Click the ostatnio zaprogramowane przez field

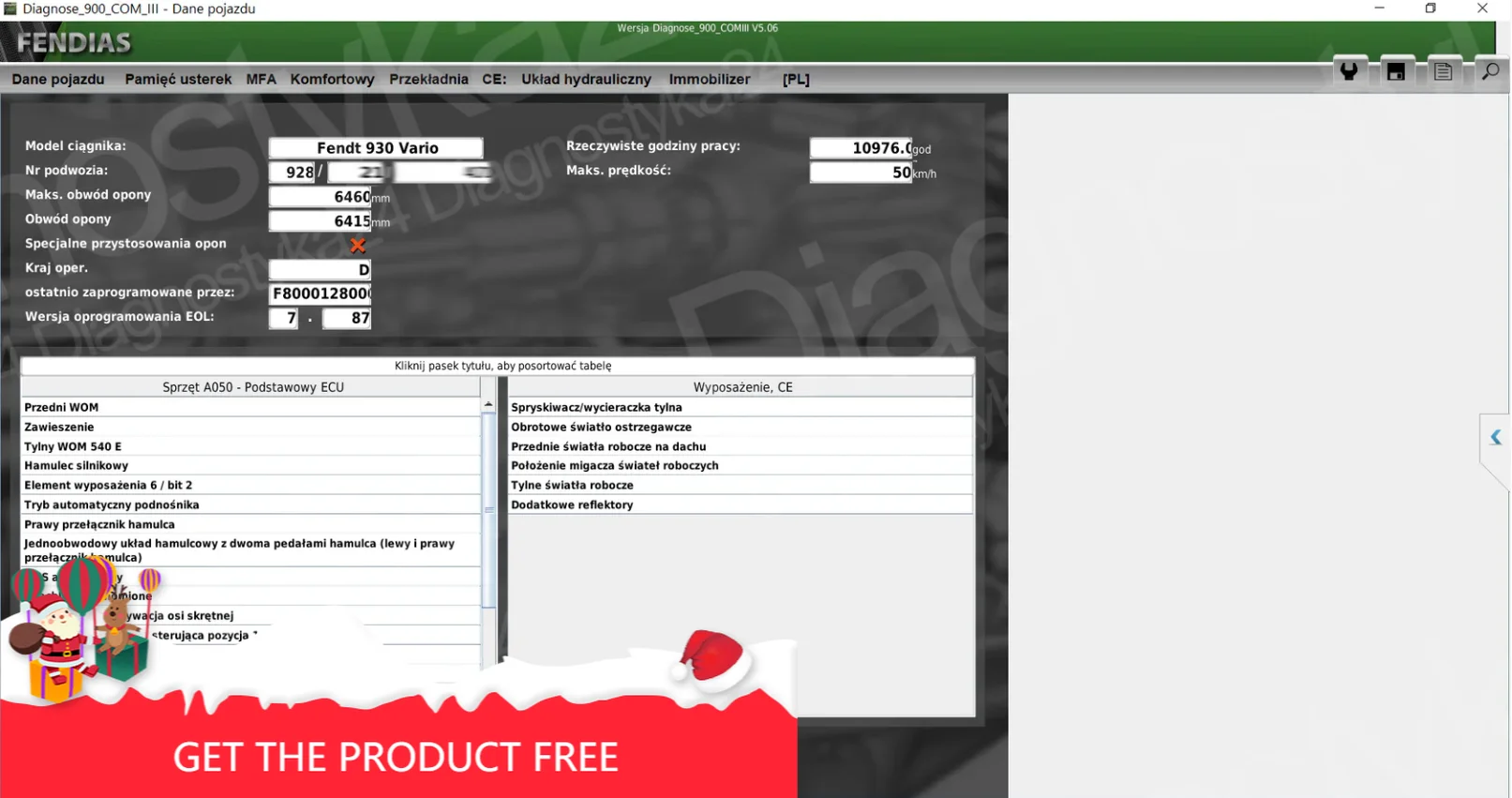click(x=320, y=294)
